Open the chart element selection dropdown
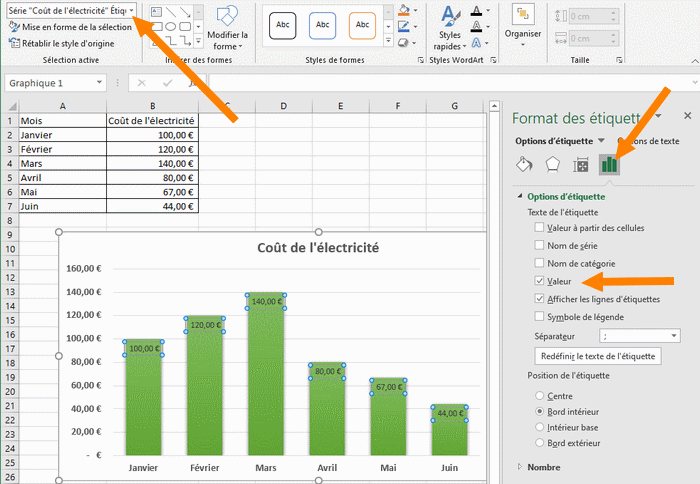Image resolution: width=700 pixels, height=484 pixels. pyautogui.click(x=132, y=10)
